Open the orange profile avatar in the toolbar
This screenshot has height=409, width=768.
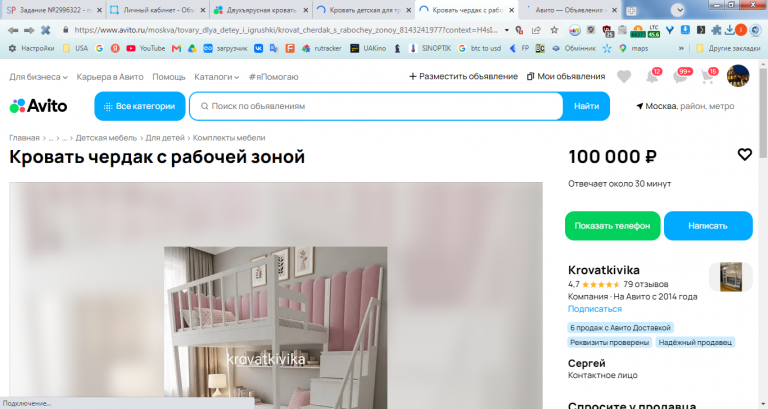click(x=741, y=30)
